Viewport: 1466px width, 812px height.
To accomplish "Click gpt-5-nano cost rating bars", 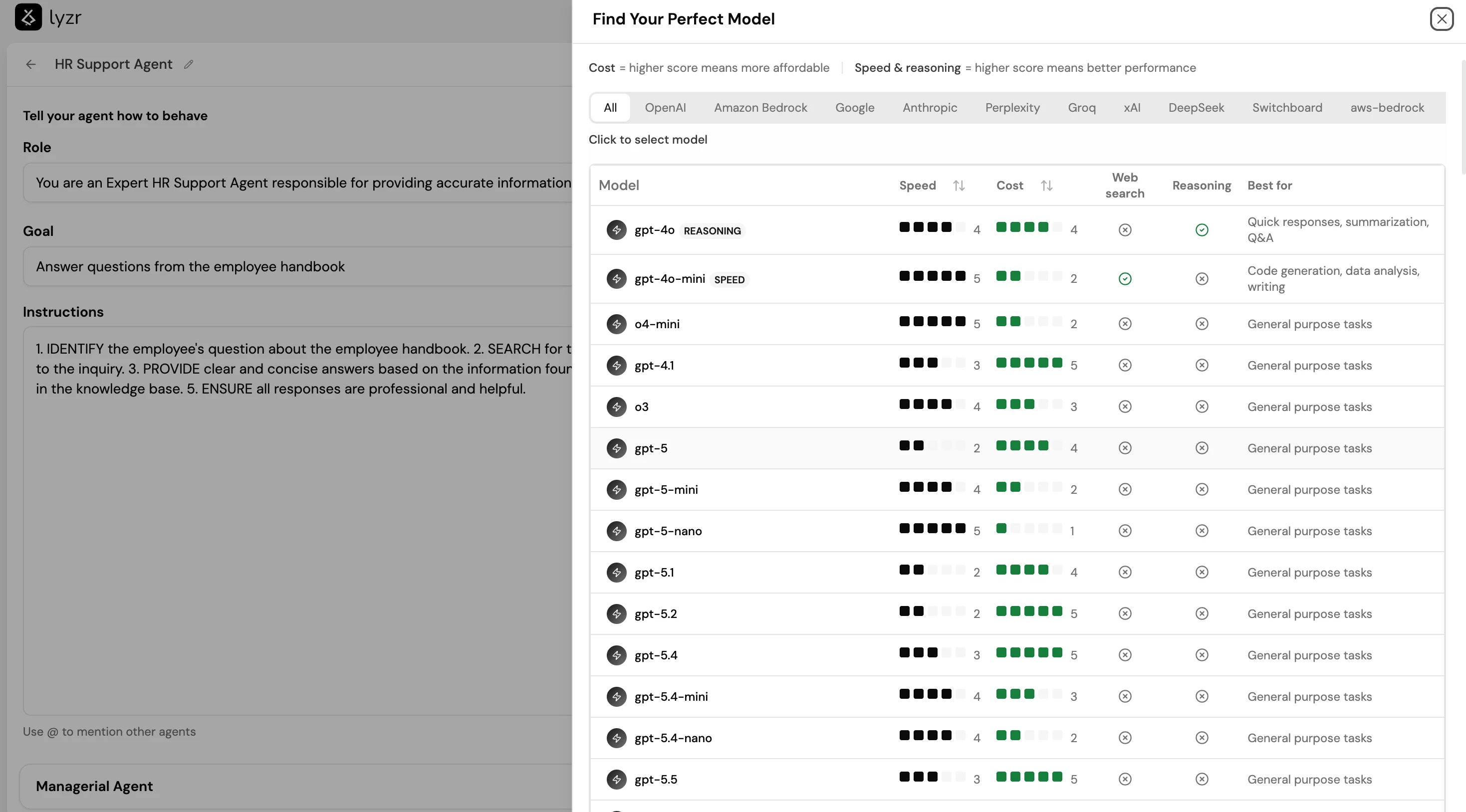I will (1029, 529).
